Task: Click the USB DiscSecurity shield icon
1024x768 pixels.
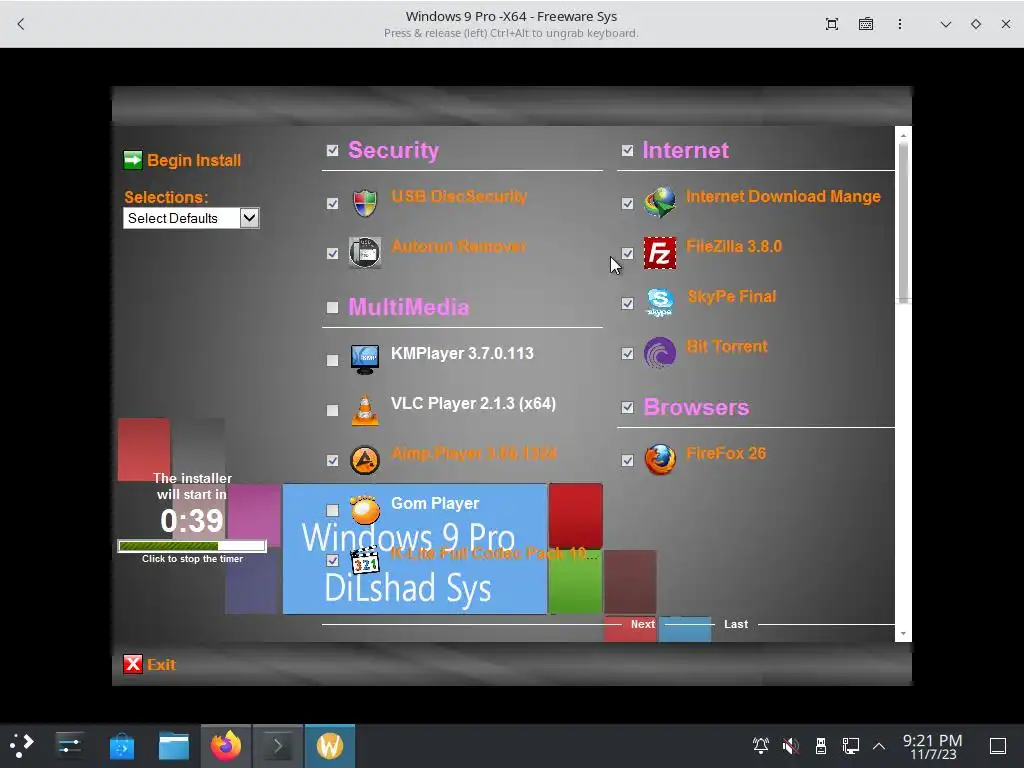Action: coord(365,203)
